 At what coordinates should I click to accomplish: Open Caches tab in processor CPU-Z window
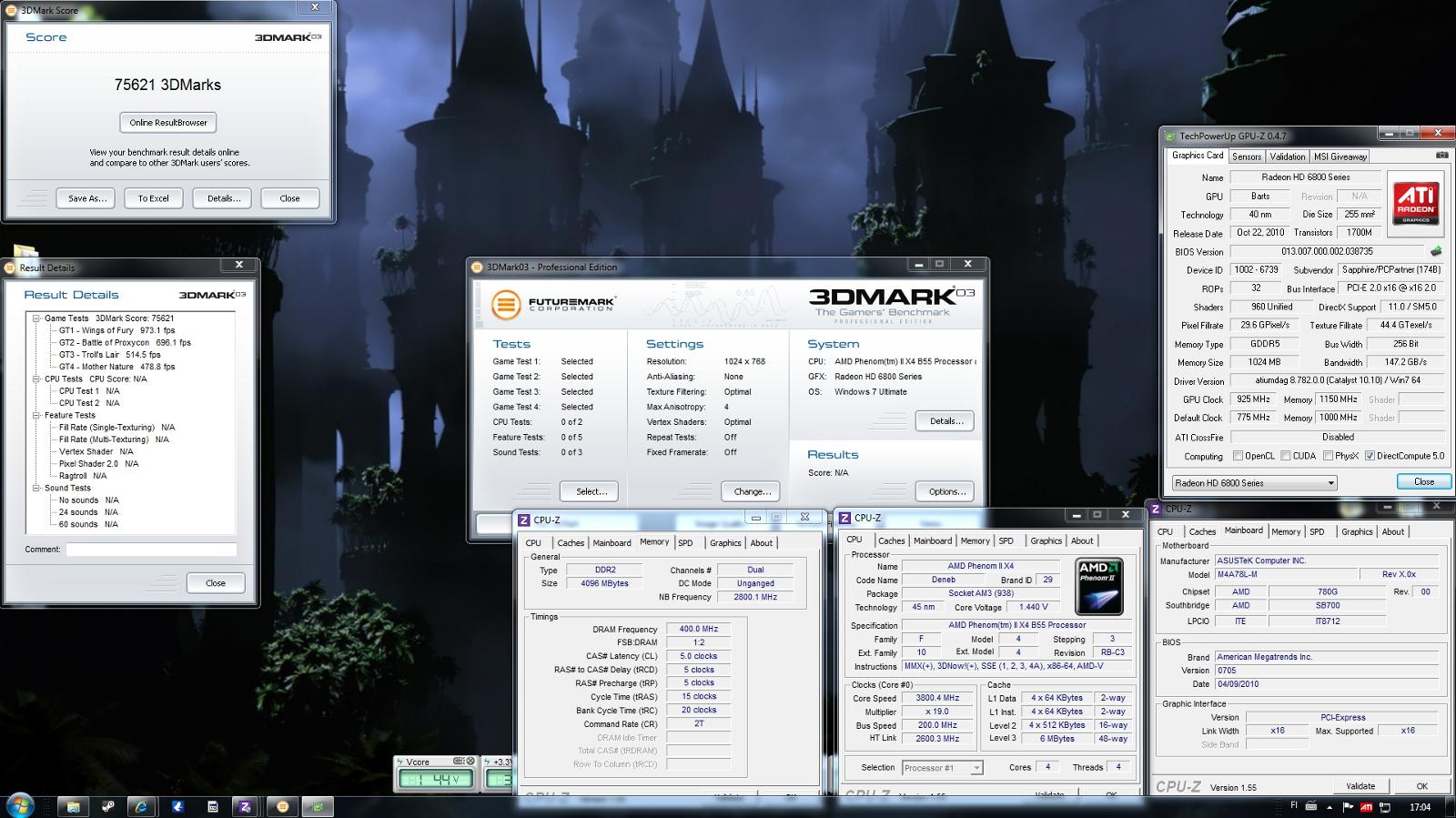[892, 541]
